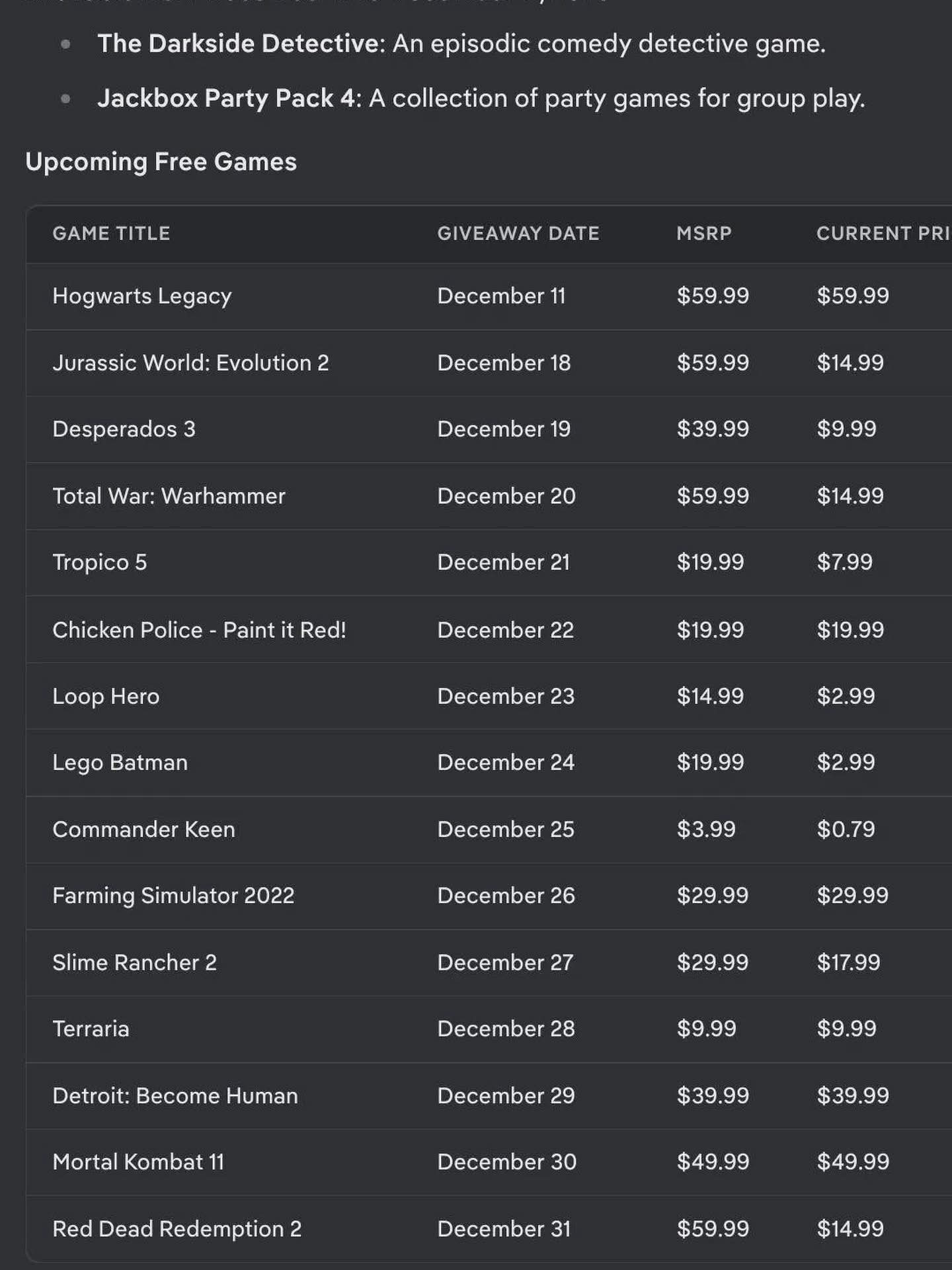The image size is (952, 1270).
Task: Click the Desperados 3 row title
Action: (x=124, y=429)
